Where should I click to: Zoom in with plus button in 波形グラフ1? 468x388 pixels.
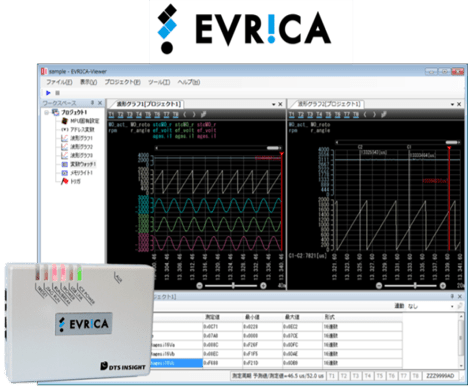click(263, 286)
